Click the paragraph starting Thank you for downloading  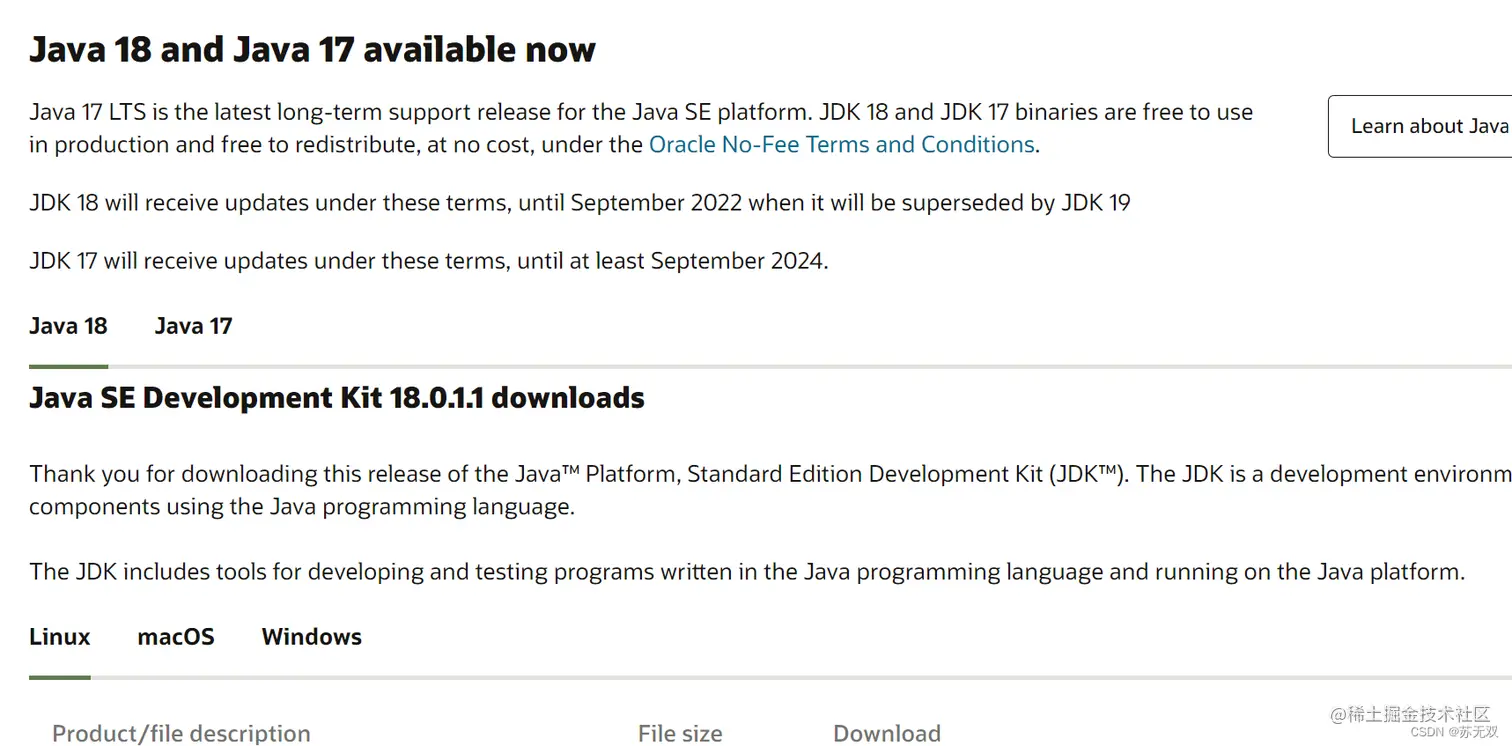click(770, 490)
